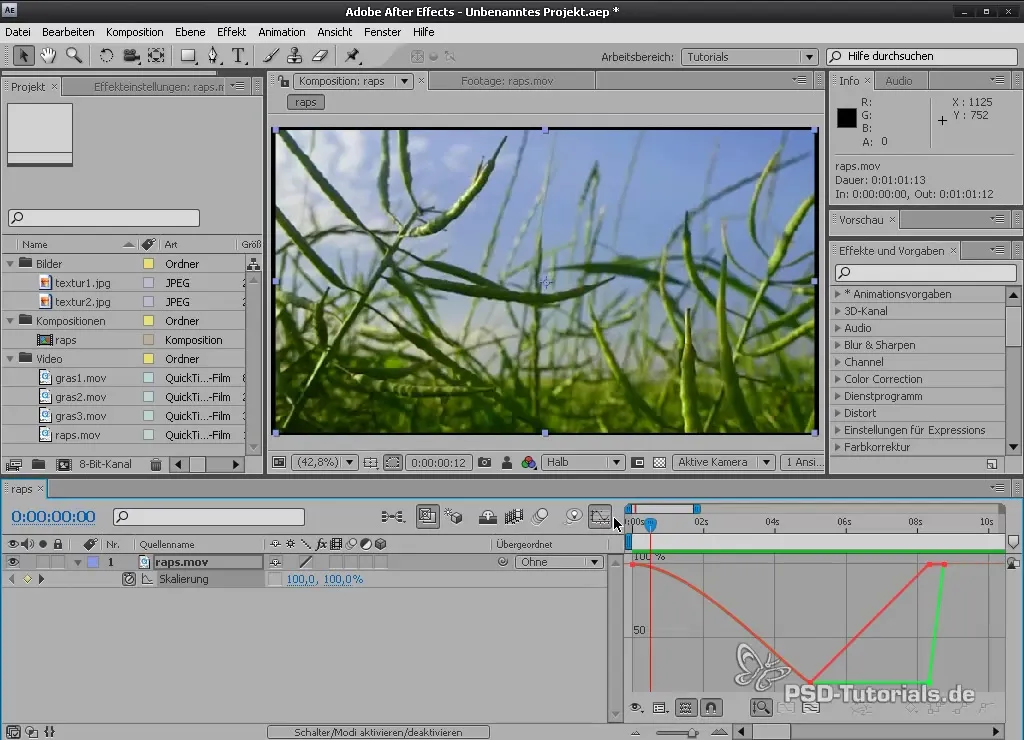Open the Datei menu
This screenshot has height=740, width=1024.
18,32
